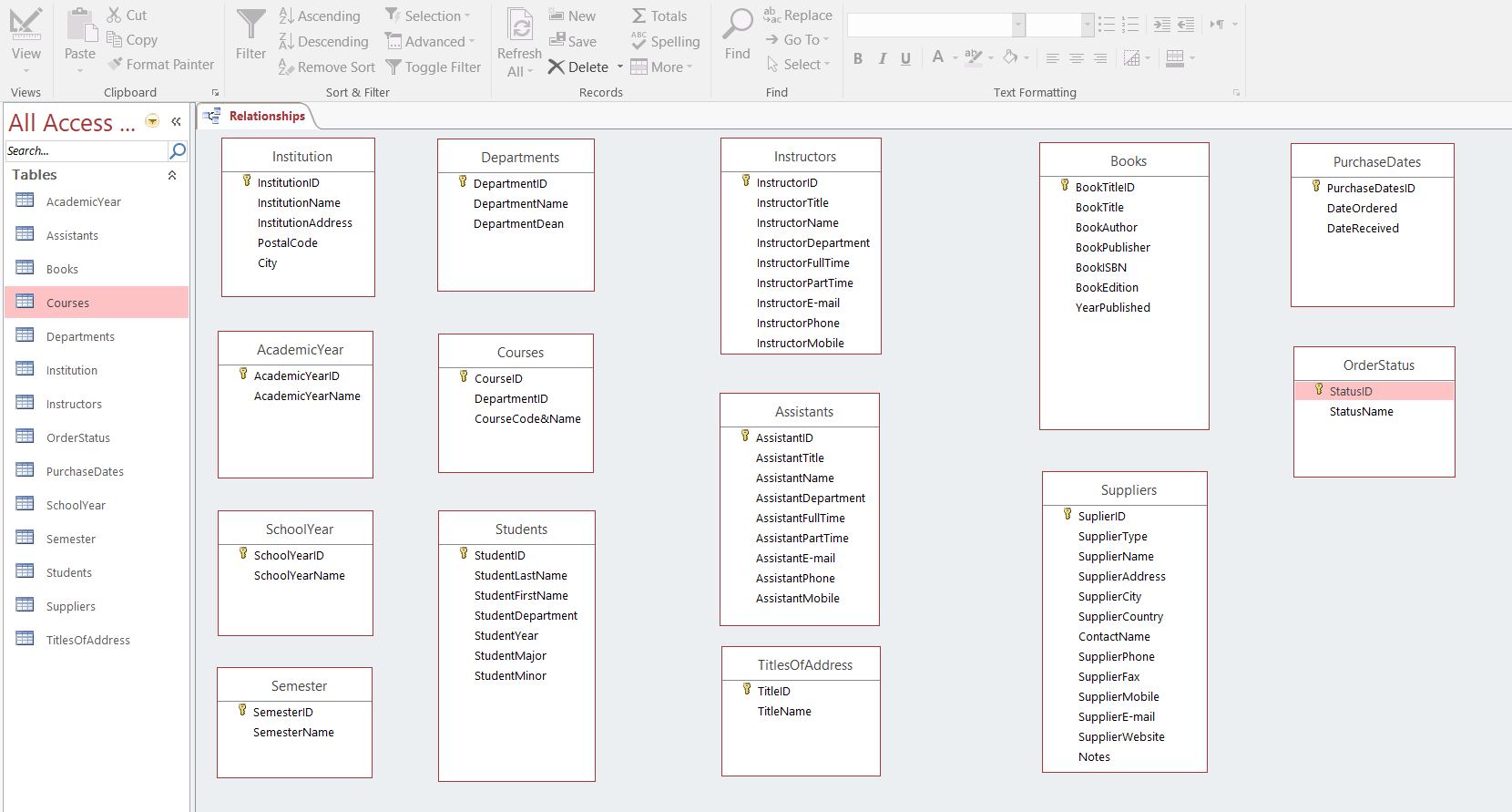Click the Filter funnel icon
Viewport: 1512px width, 812px height.
coord(250,25)
